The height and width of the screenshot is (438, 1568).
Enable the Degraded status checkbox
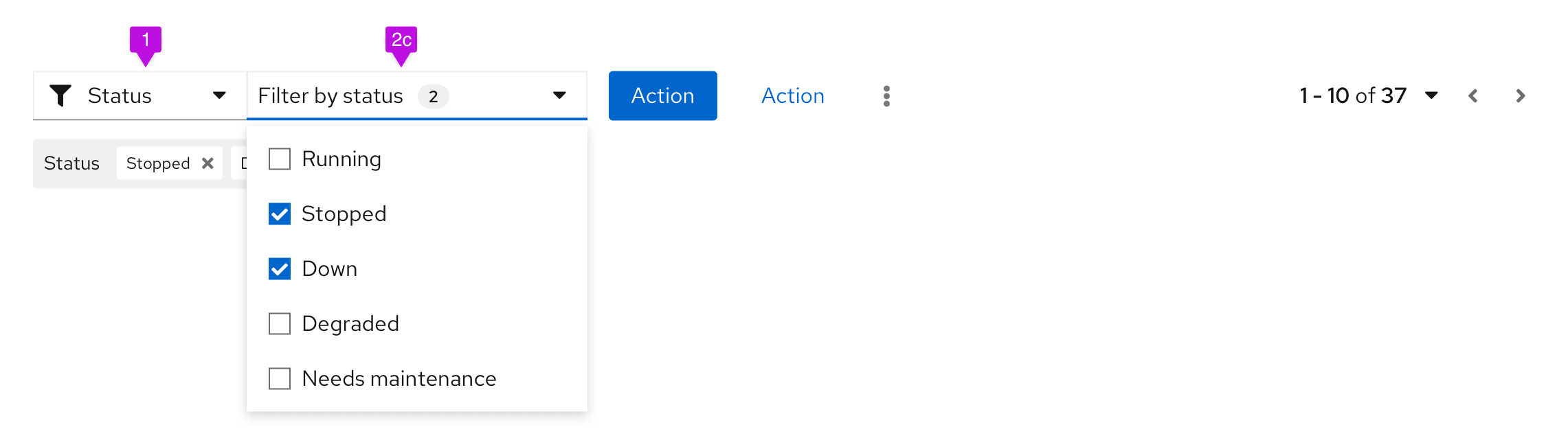click(x=280, y=324)
